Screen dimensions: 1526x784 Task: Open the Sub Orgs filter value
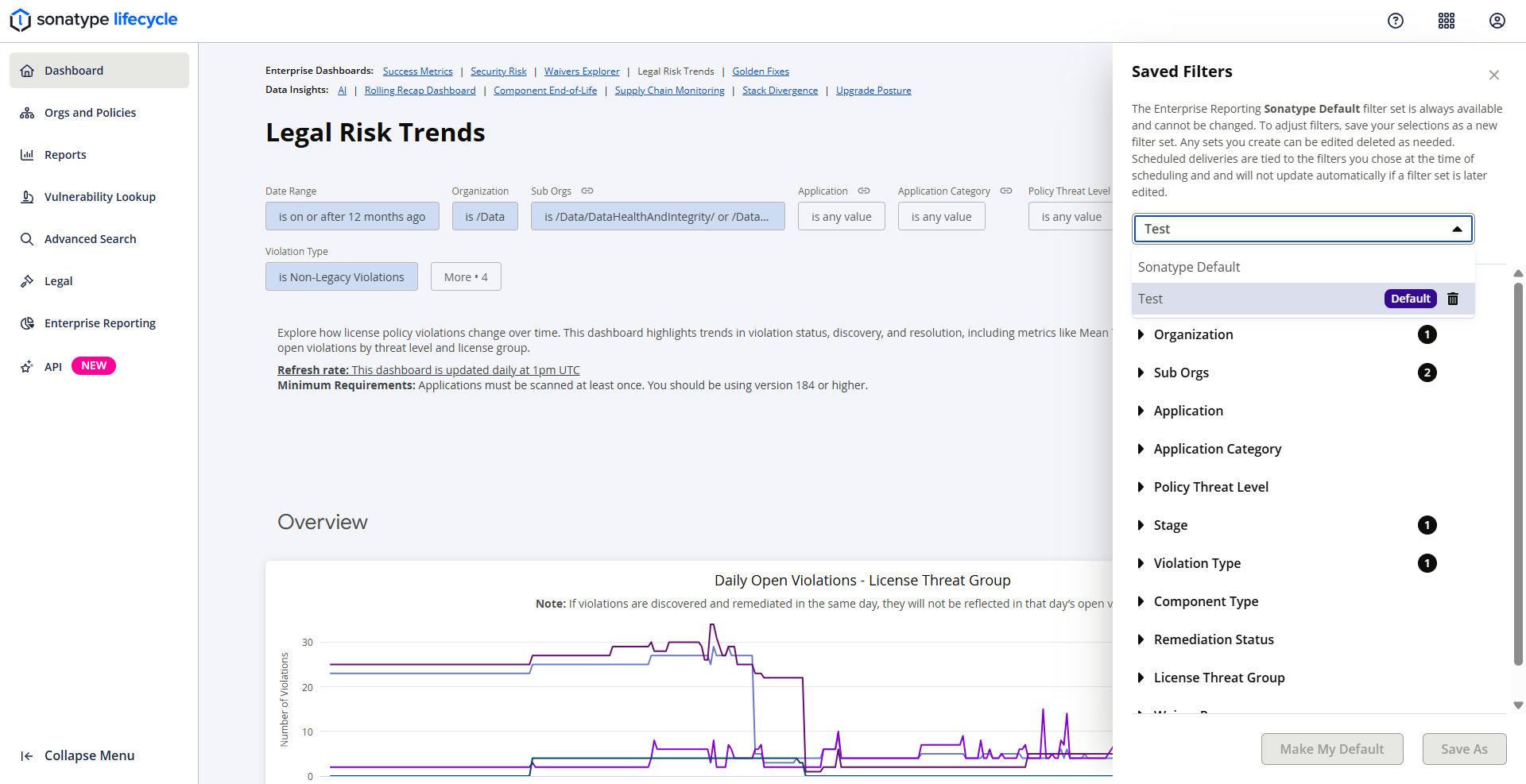[x=658, y=217]
